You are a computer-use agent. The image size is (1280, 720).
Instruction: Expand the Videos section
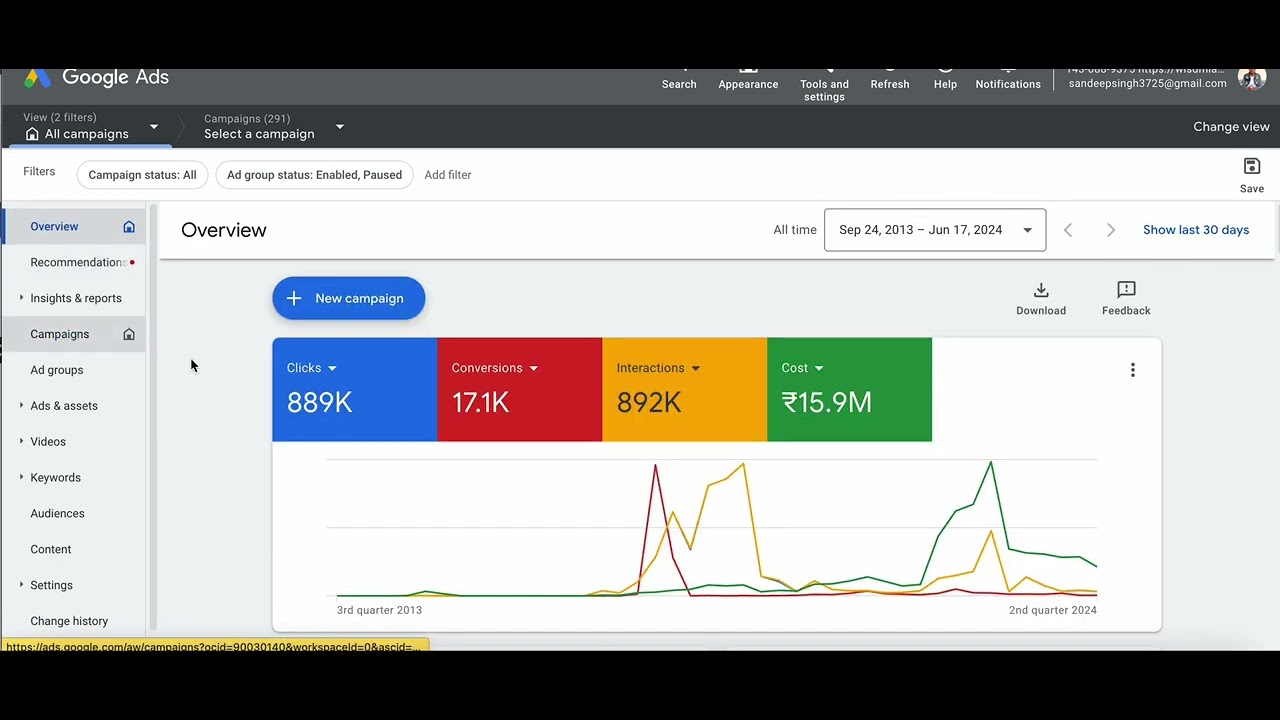[x=21, y=442]
